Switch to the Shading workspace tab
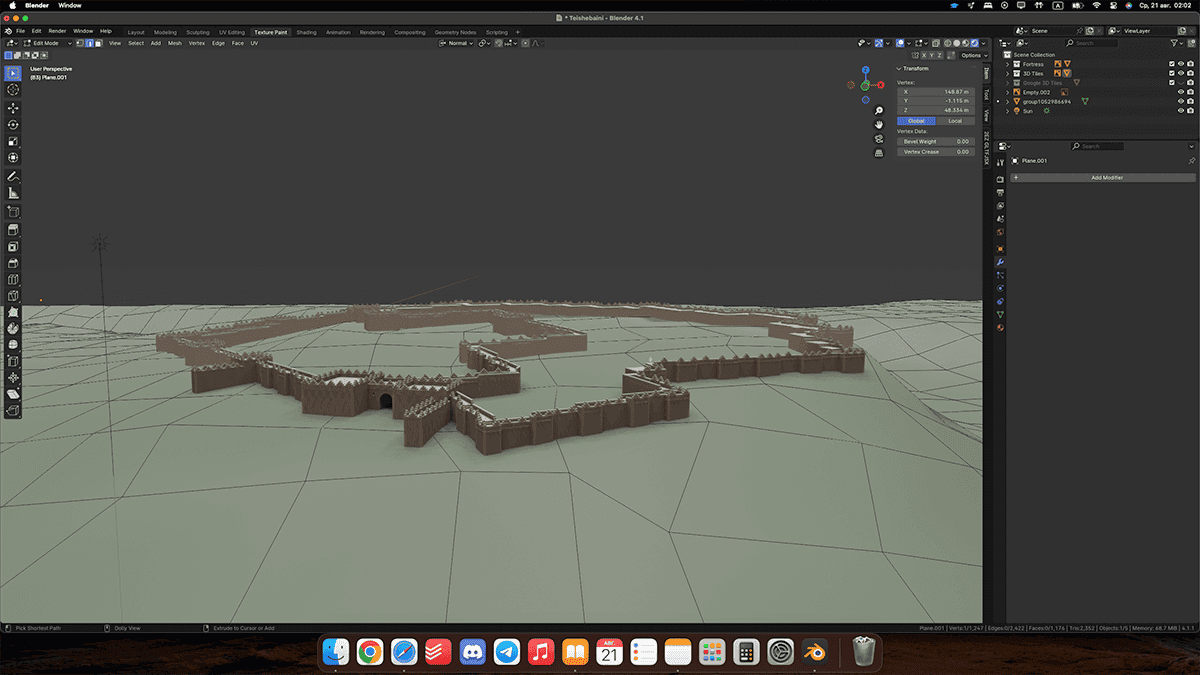 click(306, 32)
